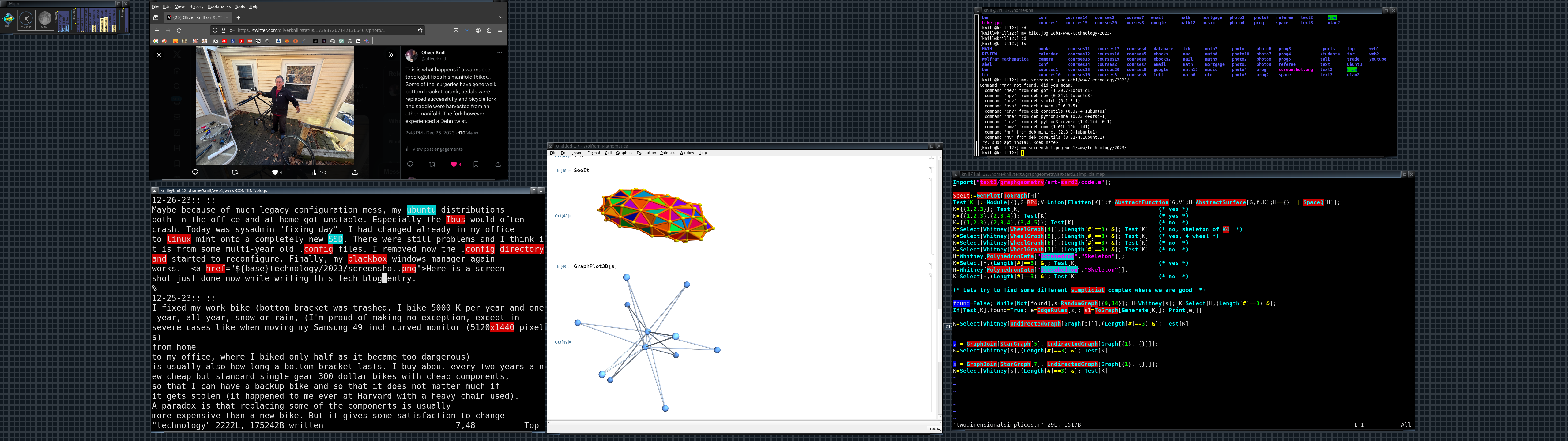Open the tweet's three-dot more menu
The height and width of the screenshot is (441, 1568).
pyautogui.click(x=499, y=52)
